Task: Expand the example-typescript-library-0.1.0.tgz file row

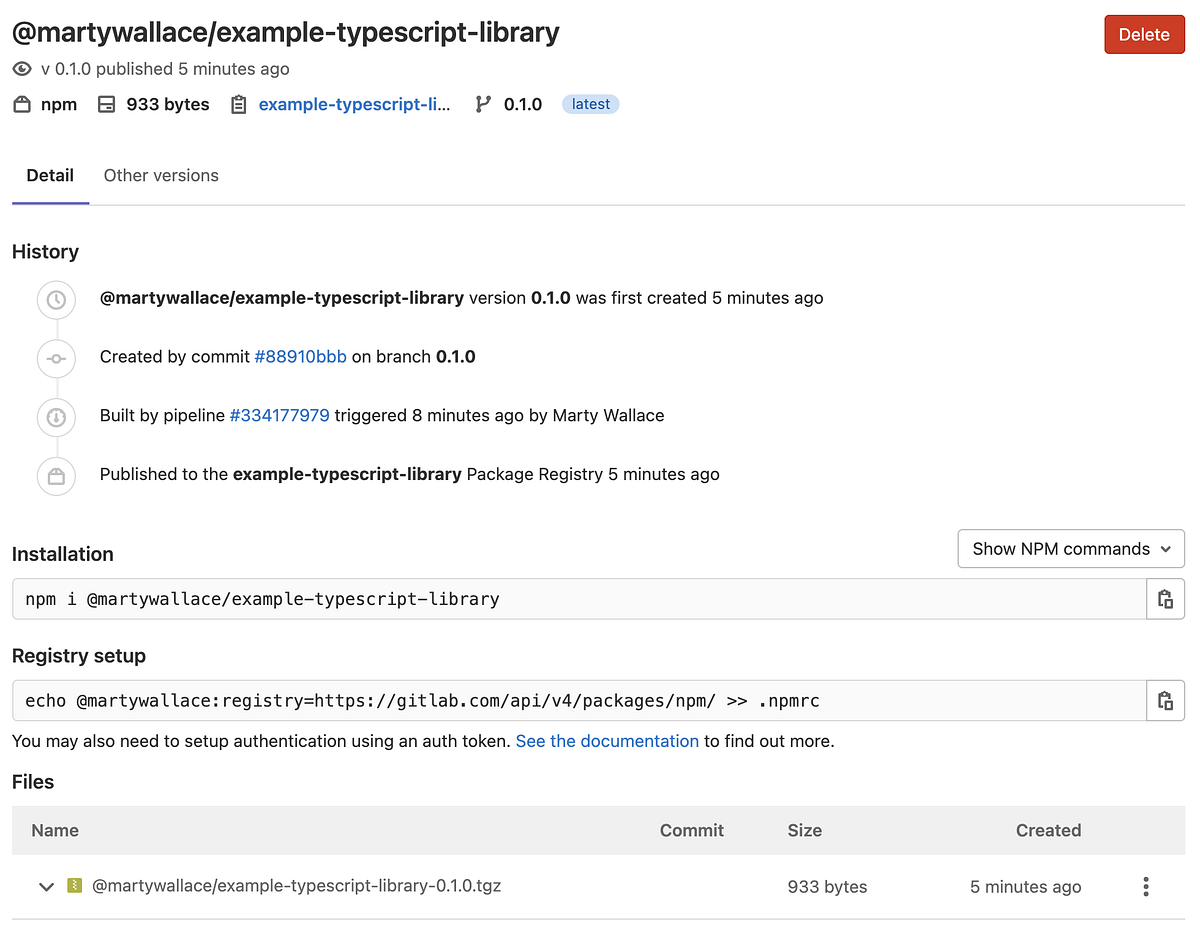Action: [45, 886]
